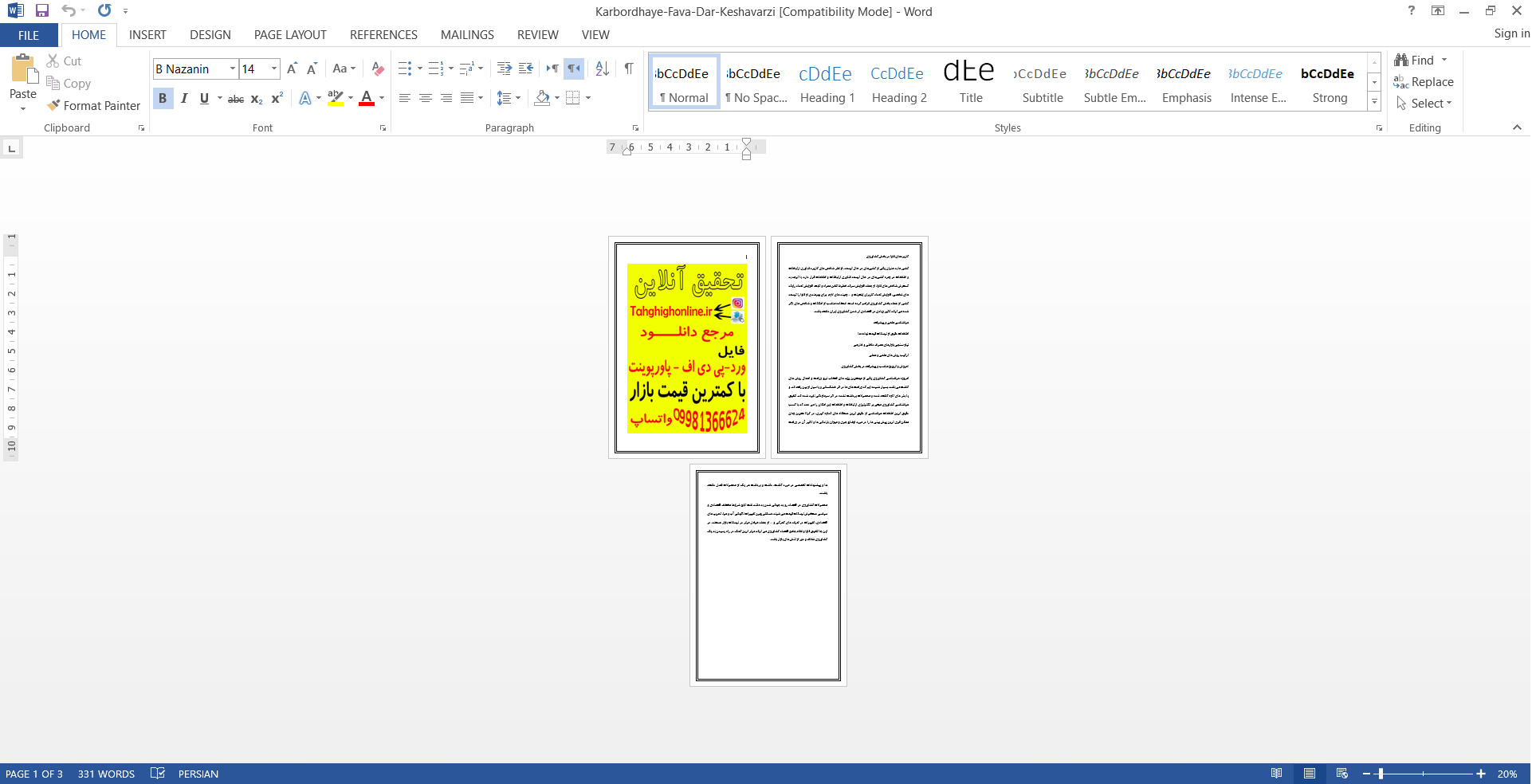
Task: Apply superscript formatting
Action: 277,98
